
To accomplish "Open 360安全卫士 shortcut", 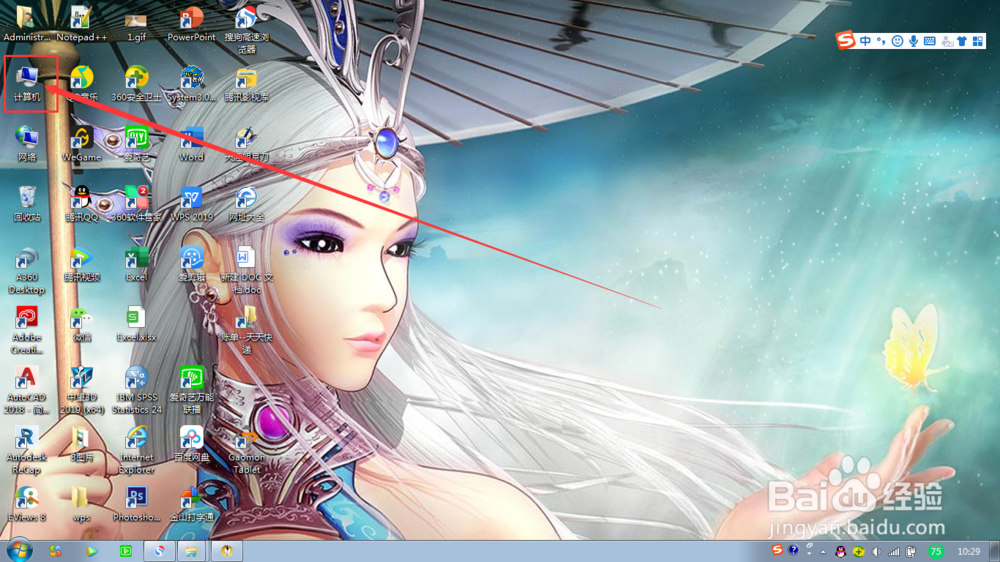I will (136, 83).
